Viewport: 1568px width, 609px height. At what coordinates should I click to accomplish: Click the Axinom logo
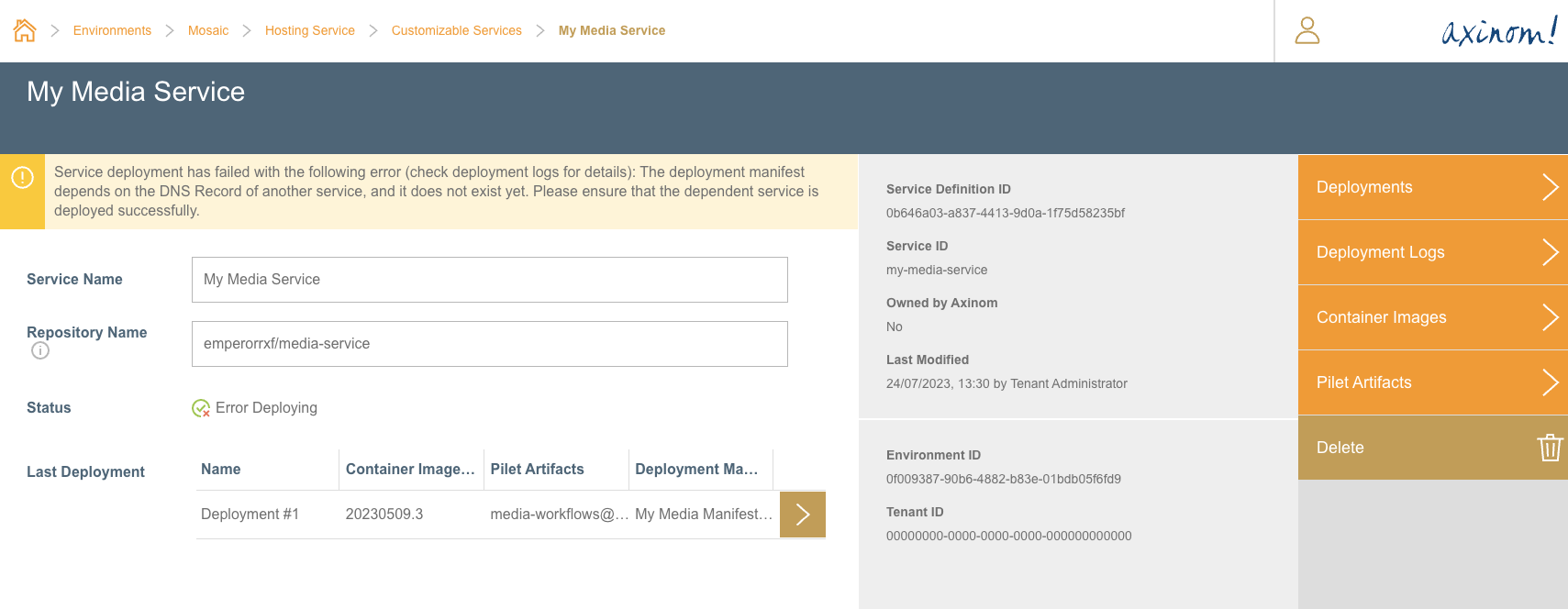pos(1498,31)
